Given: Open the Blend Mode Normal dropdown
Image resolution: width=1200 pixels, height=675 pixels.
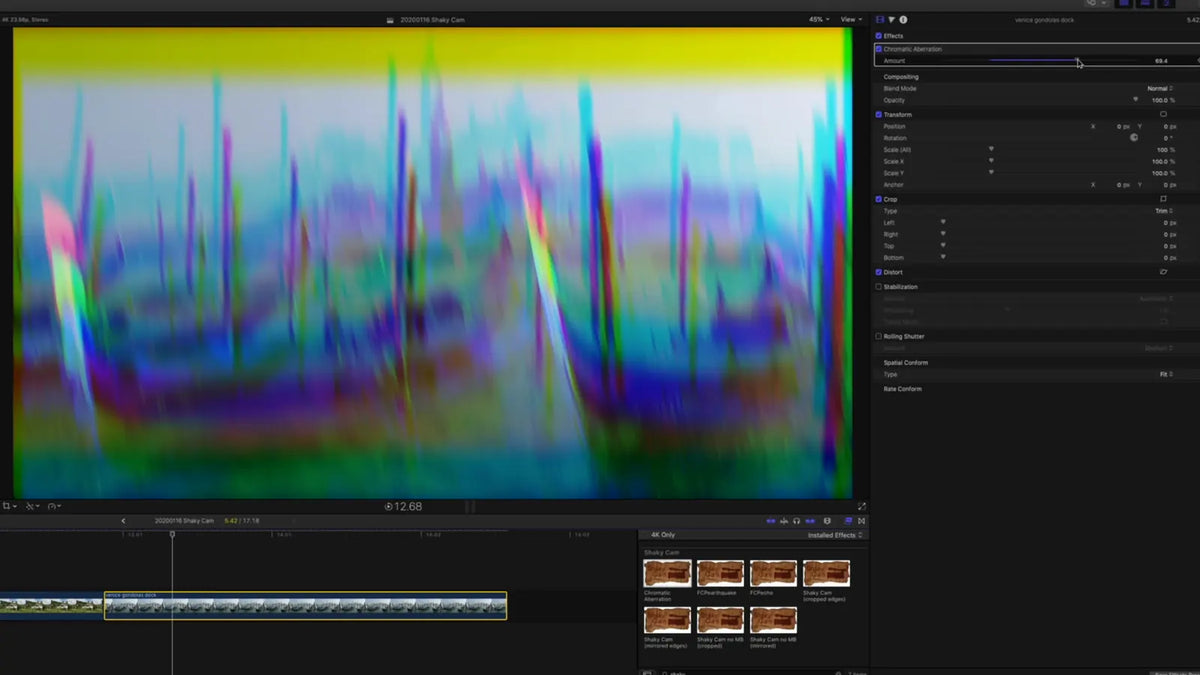Looking at the screenshot, I should (1160, 88).
